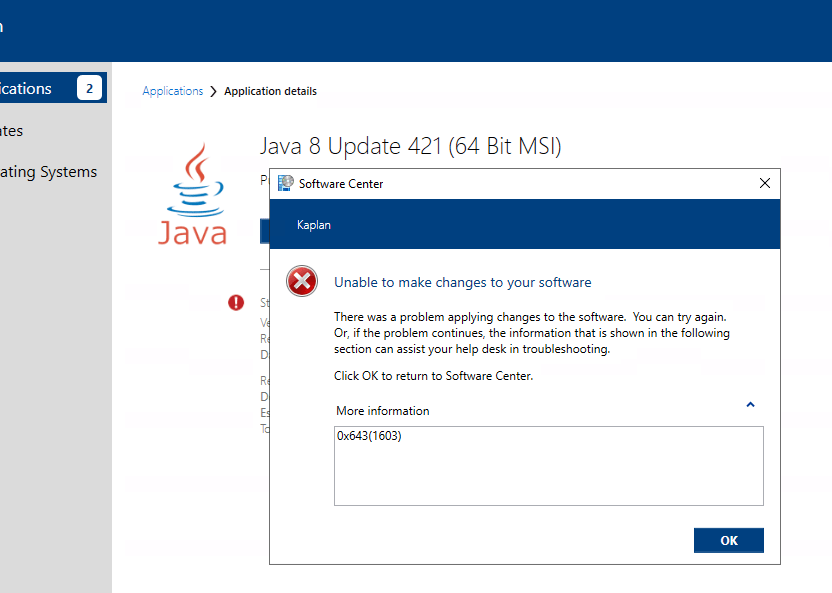Image resolution: width=832 pixels, height=593 pixels.
Task: Go back via Applications breadcrumb link
Action: point(172,91)
